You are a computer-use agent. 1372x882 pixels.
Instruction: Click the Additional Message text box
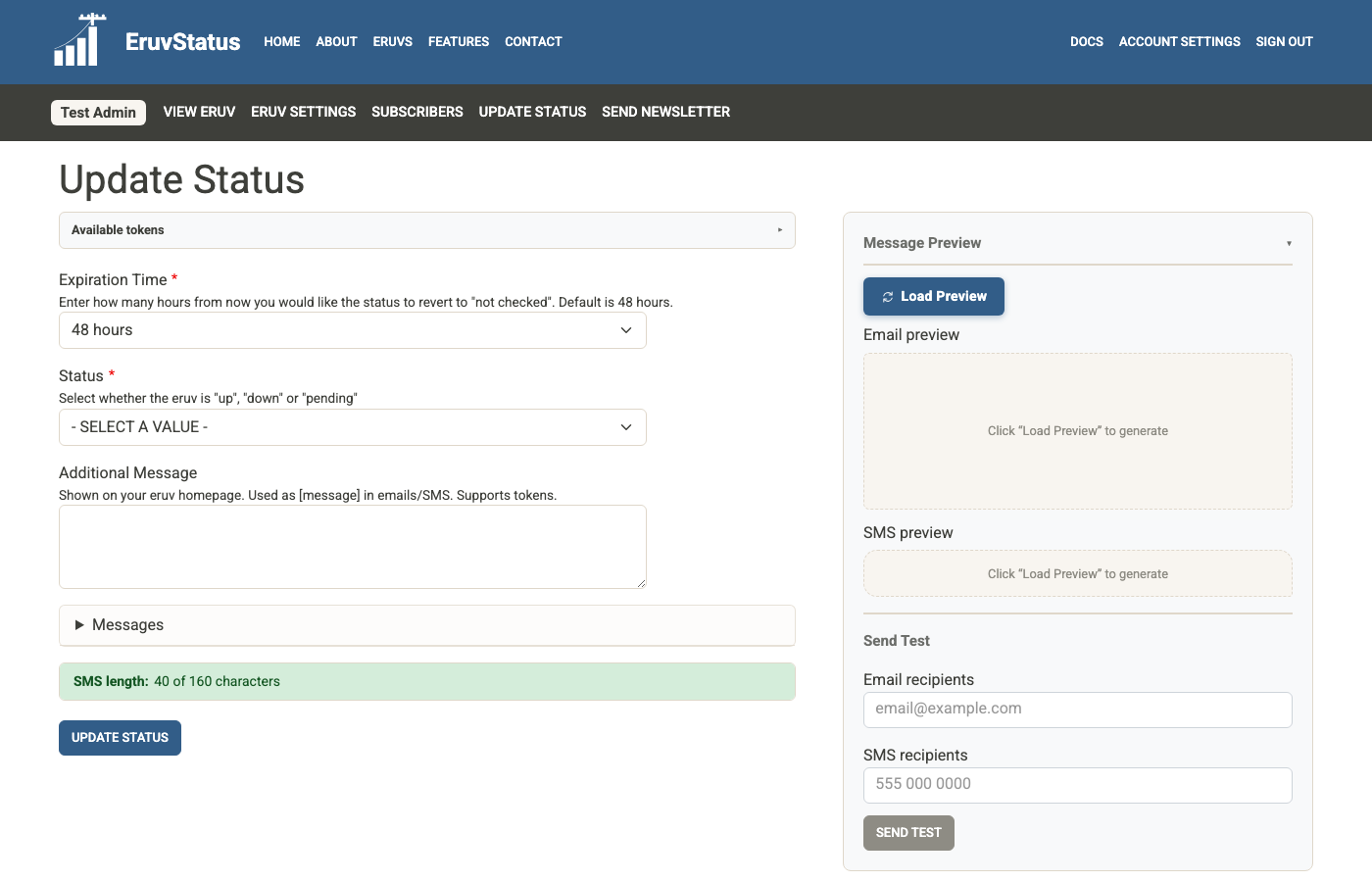(x=353, y=546)
